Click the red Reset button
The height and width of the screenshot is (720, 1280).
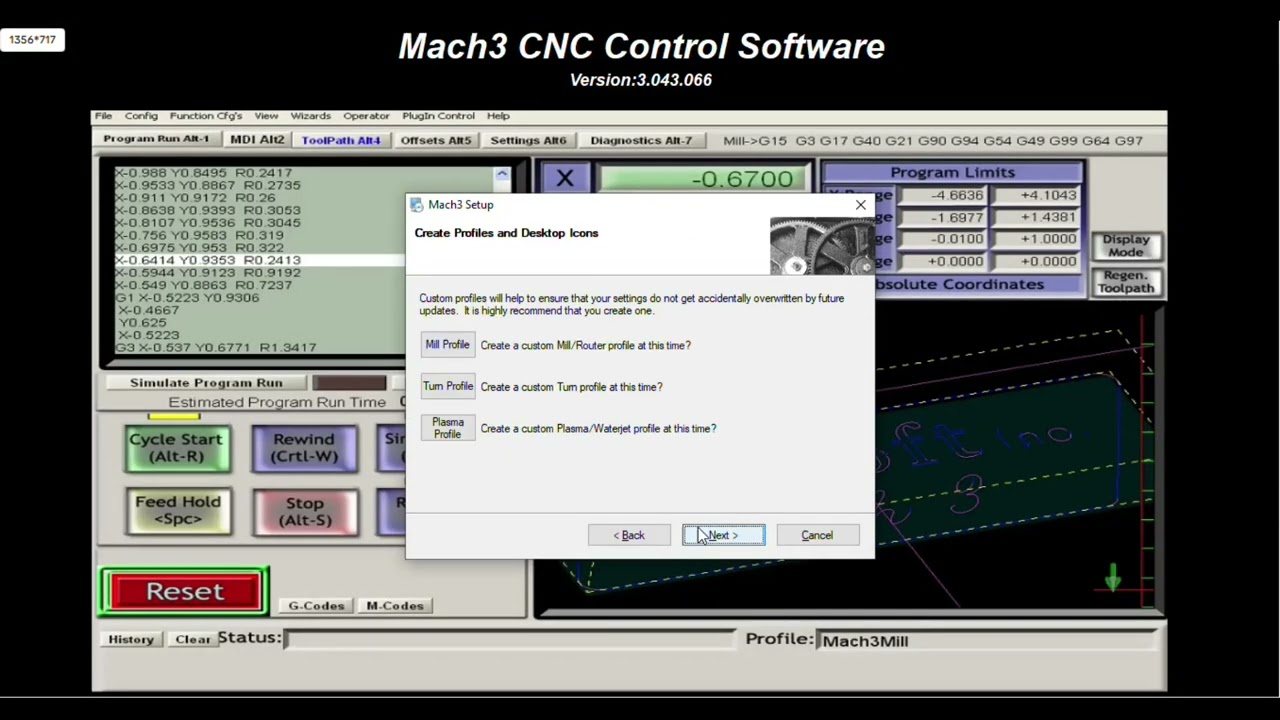tap(185, 591)
